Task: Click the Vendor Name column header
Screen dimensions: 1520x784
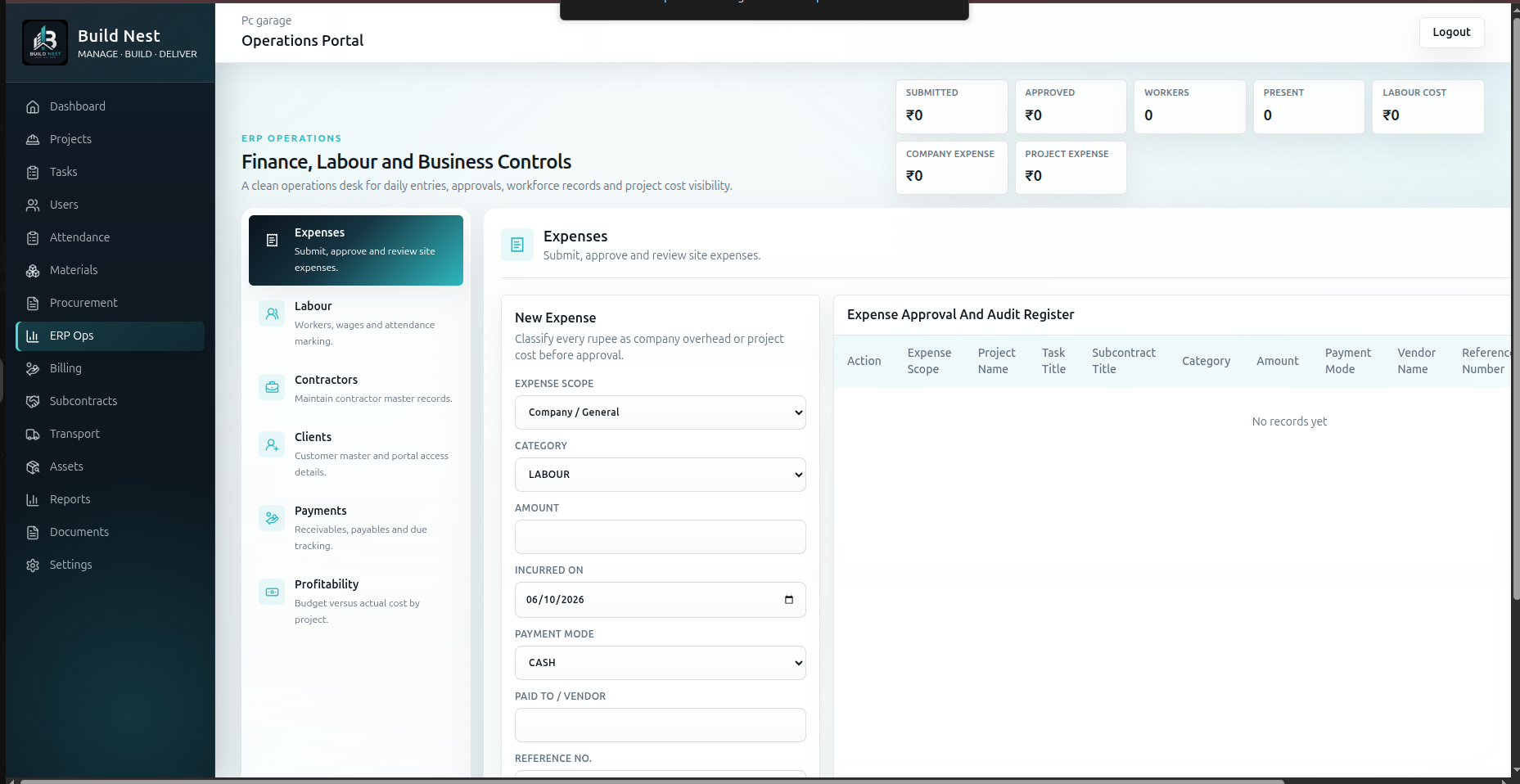Action: pyautogui.click(x=1416, y=361)
